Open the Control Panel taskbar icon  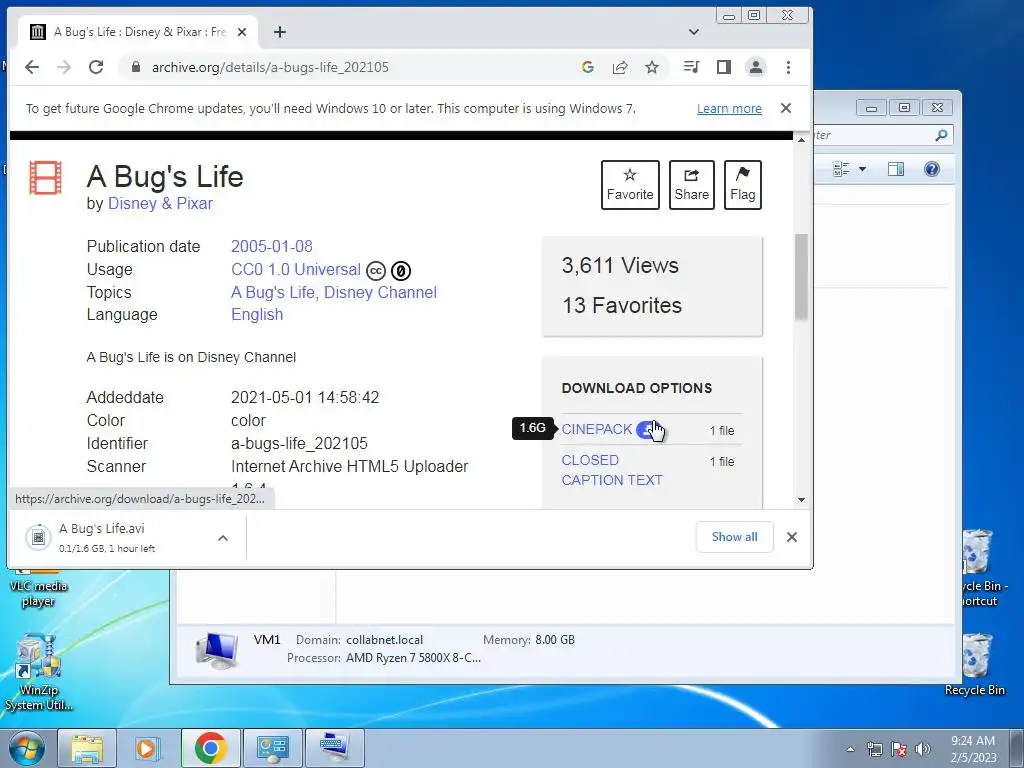(272, 748)
